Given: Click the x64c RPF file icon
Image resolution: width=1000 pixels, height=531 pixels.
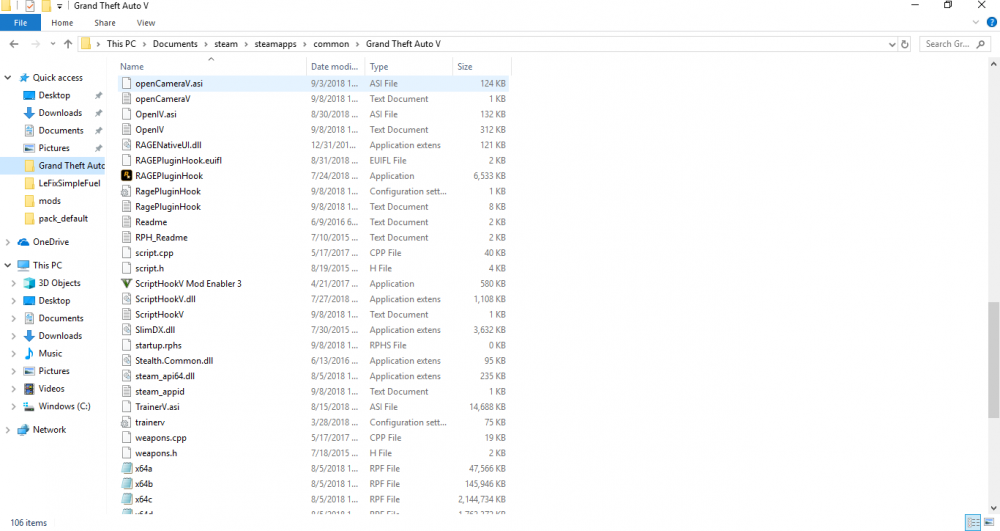Looking at the screenshot, I should coord(126,499).
